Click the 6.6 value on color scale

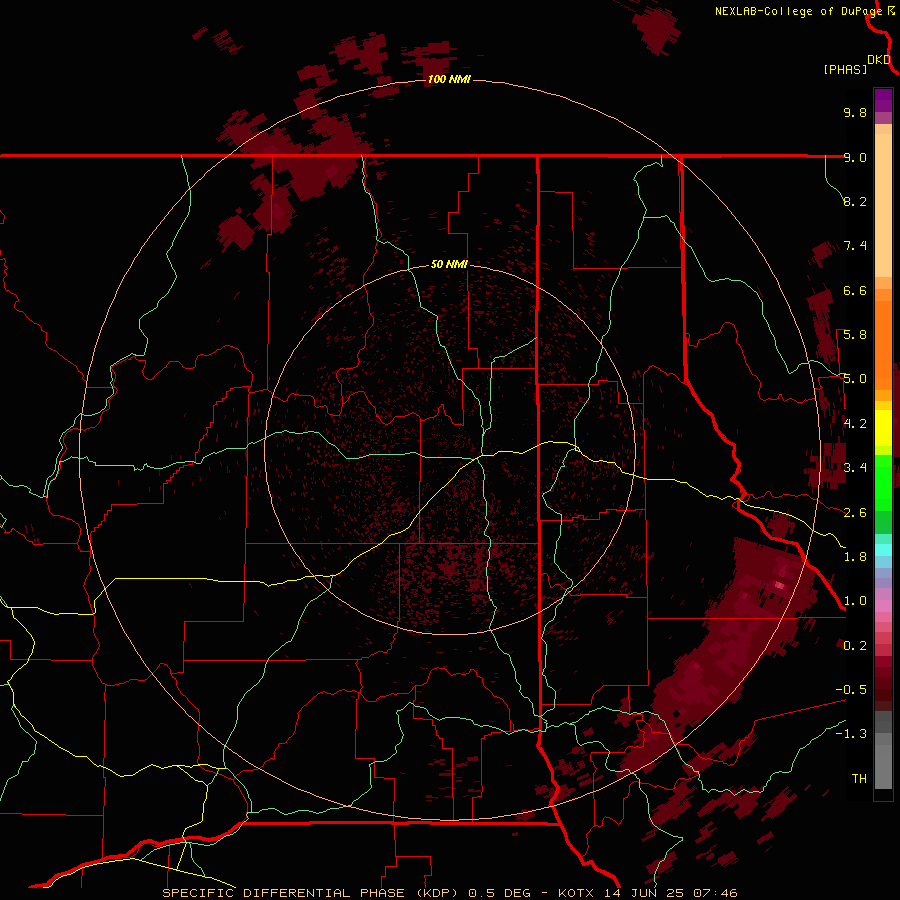(855, 290)
